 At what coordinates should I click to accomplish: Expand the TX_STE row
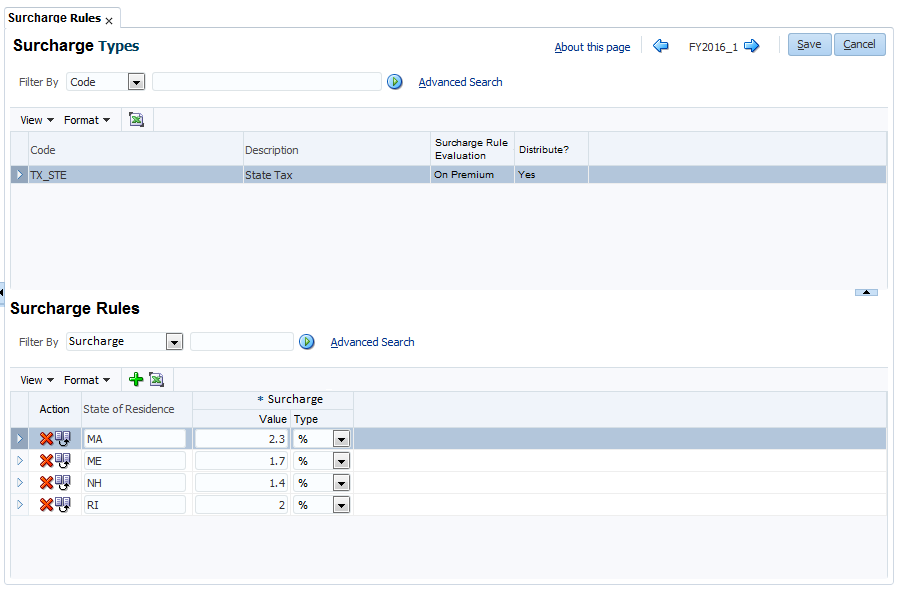(19, 175)
